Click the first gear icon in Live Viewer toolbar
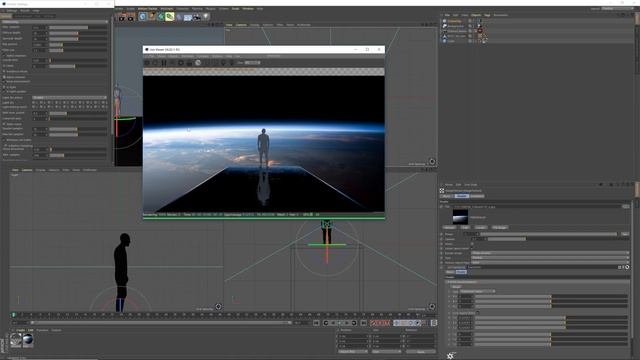The width and height of the screenshot is (640, 360). 181,63
